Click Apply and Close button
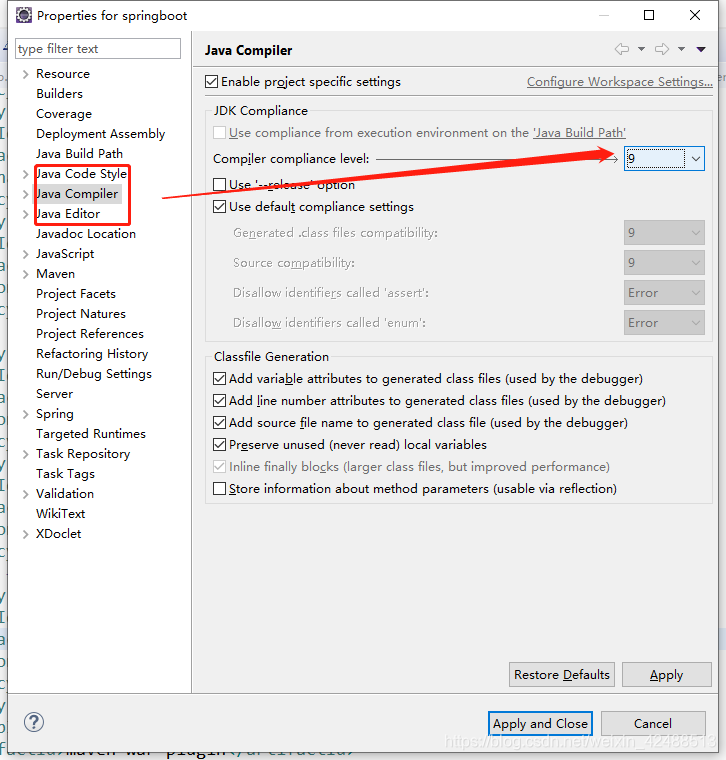This screenshot has height=760, width=726. 540,724
